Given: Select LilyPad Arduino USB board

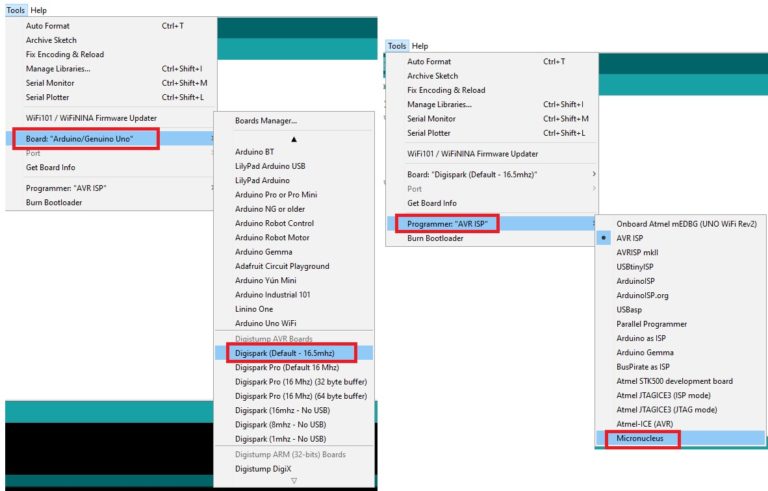Looking at the screenshot, I should pyautogui.click(x=294, y=166).
